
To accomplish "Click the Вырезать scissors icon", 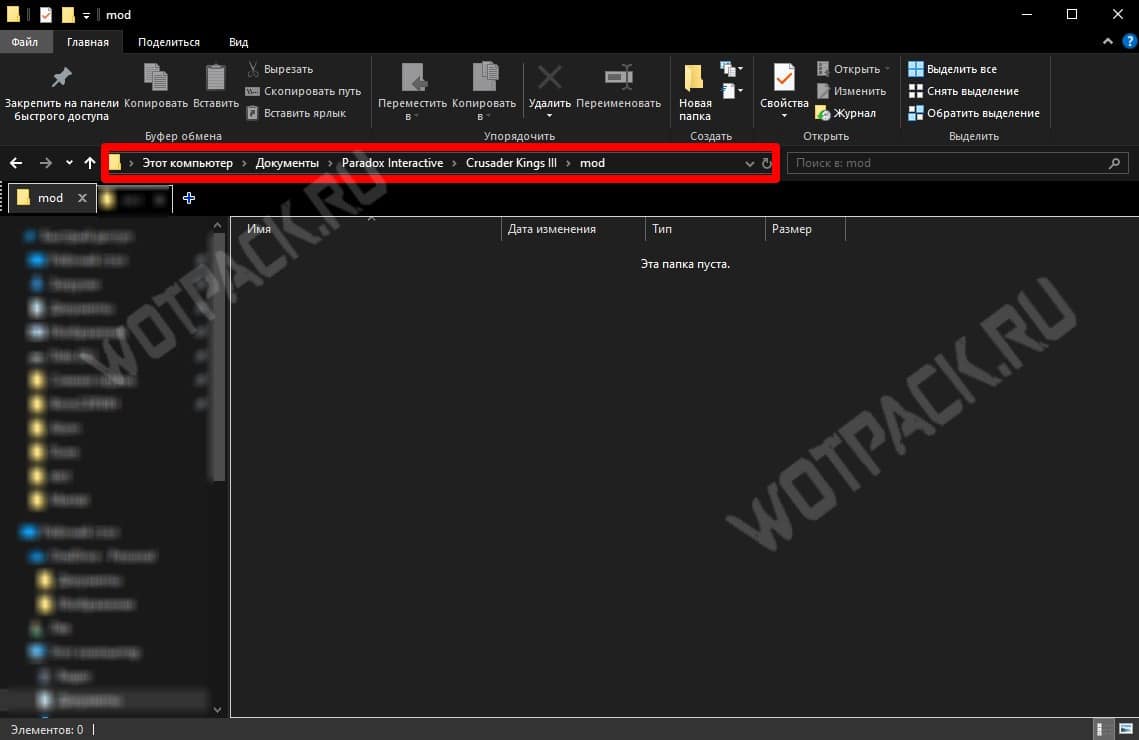I will (253, 69).
